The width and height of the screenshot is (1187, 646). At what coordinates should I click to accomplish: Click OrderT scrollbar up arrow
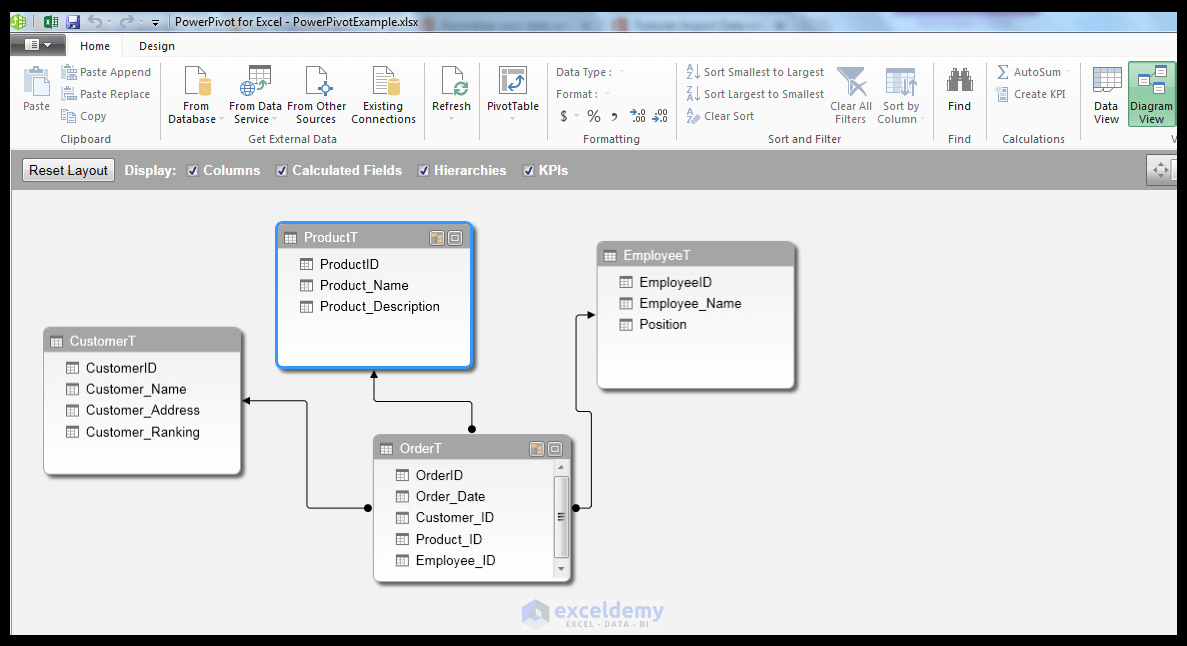point(561,467)
